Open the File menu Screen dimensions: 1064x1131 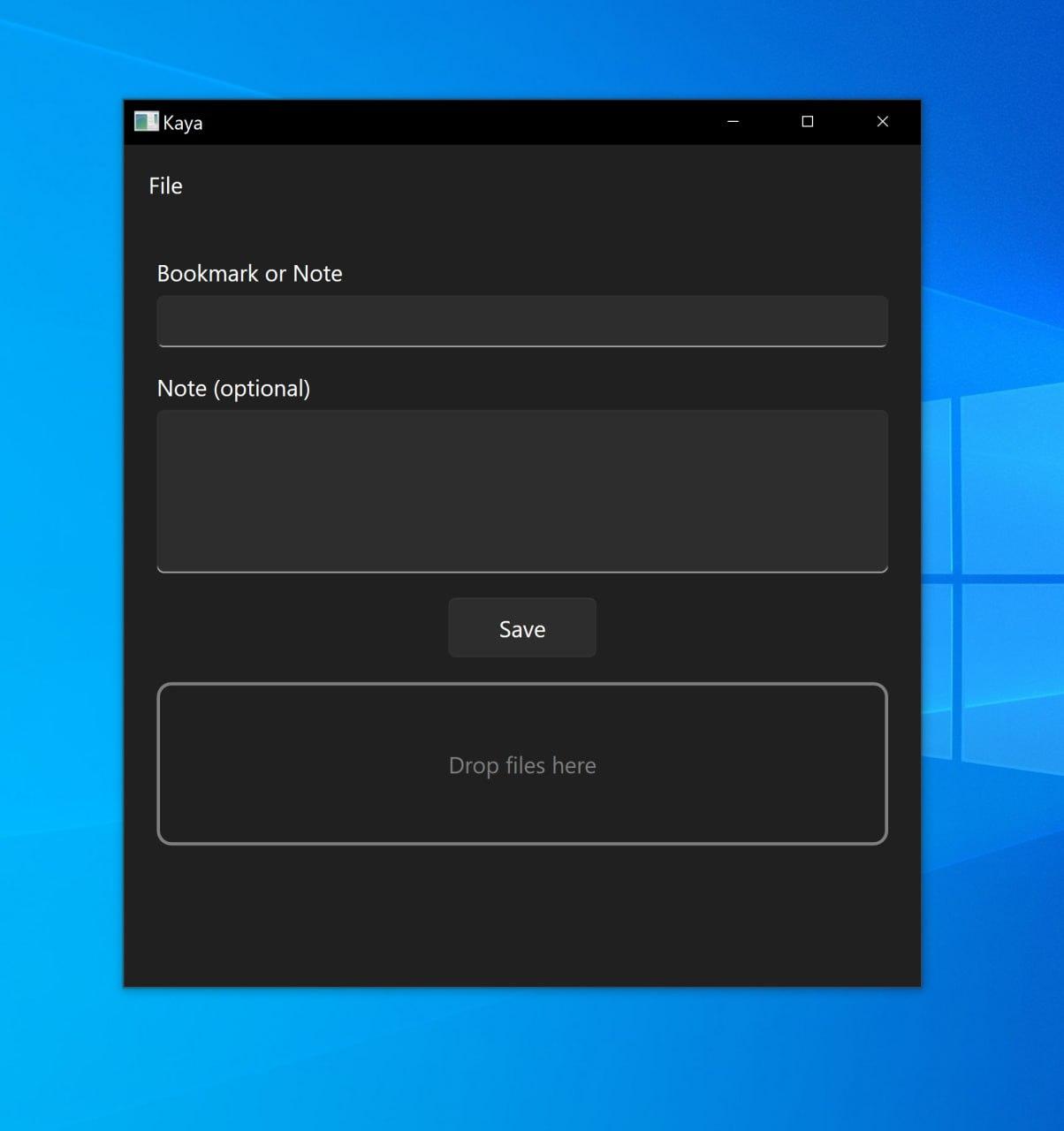coord(165,186)
